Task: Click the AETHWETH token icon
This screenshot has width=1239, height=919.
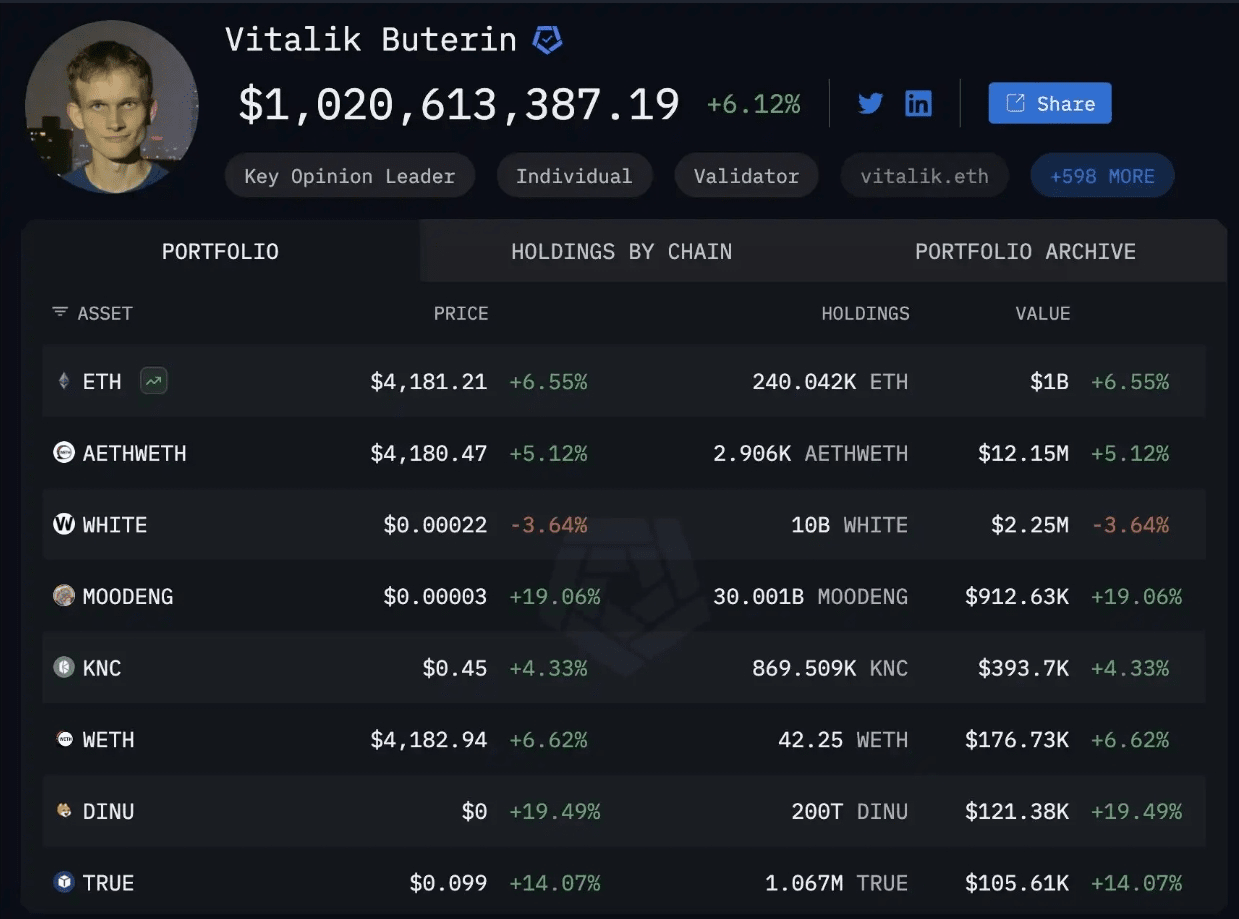Action: click(x=64, y=453)
